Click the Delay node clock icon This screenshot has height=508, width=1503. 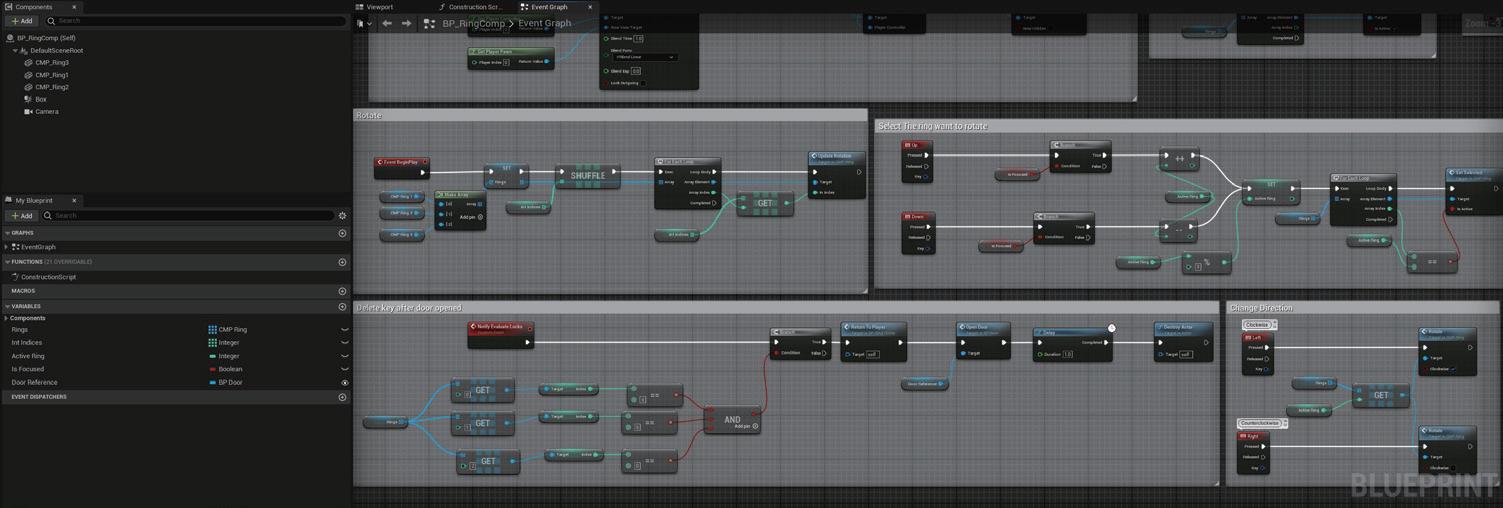(1111, 328)
